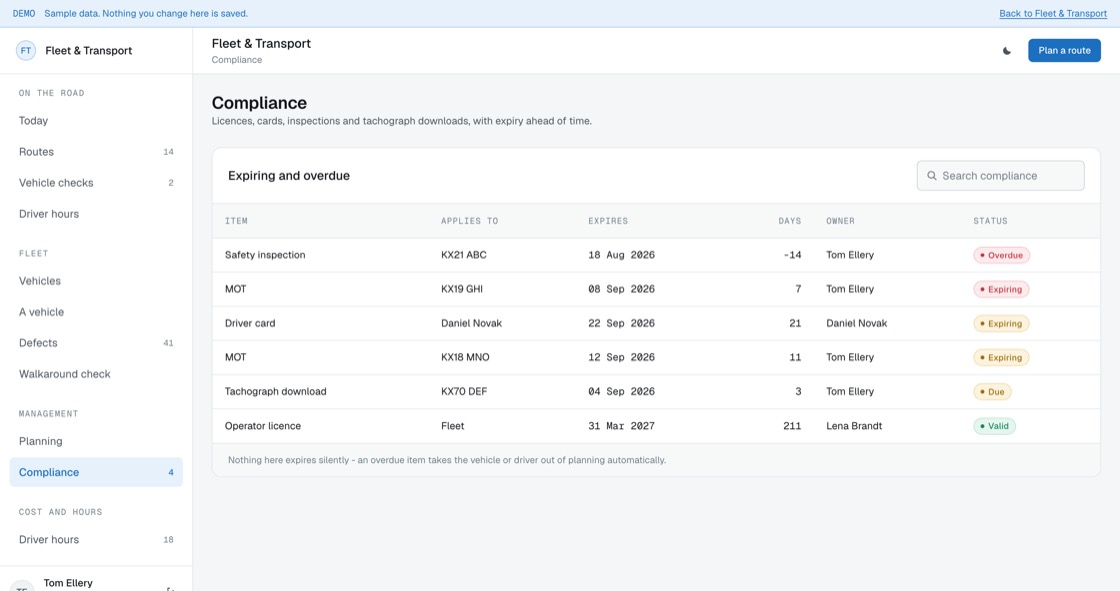The width and height of the screenshot is (1120, 591).
Task: Click the Expiring and overdue heading
Action: click(289, 176)
